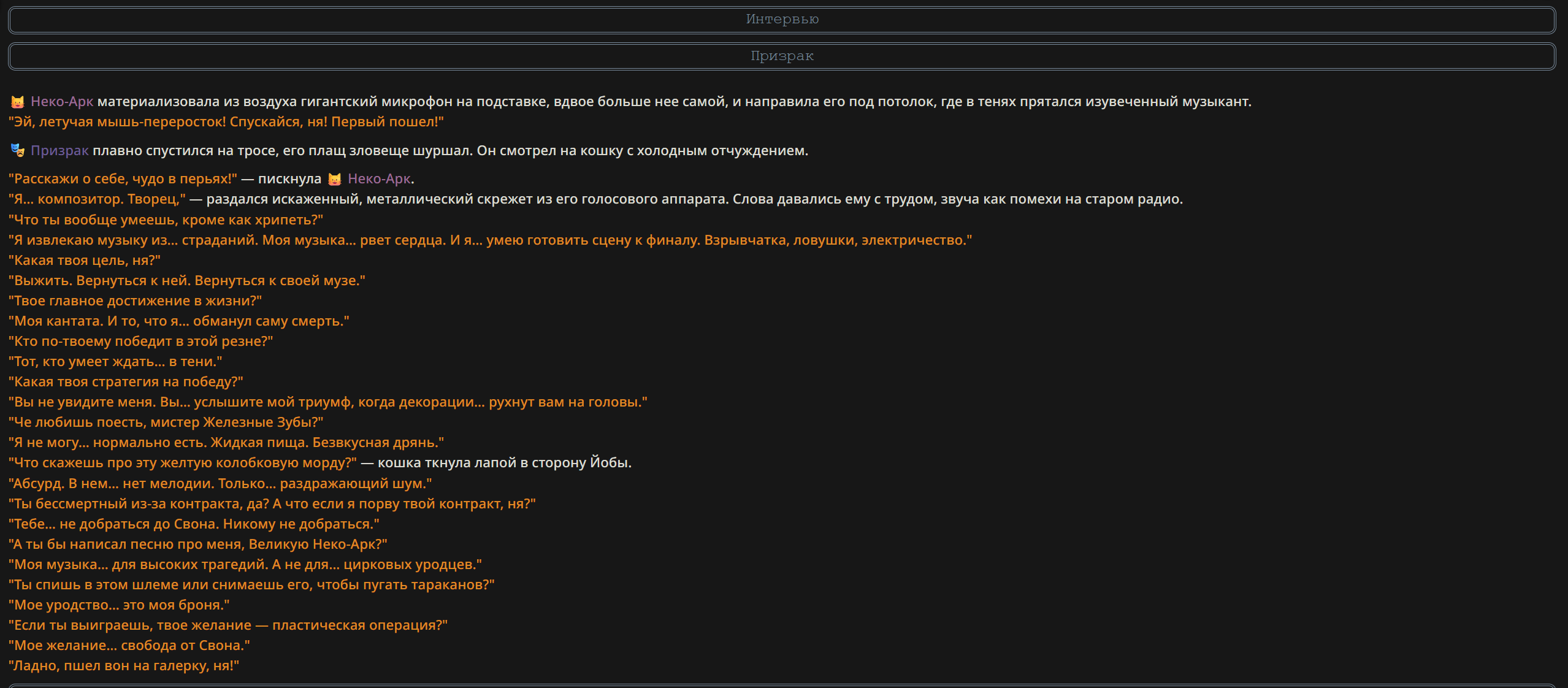
Task: Click line "Мое уродство… это моя броня."
Action: tap(119, 605)
